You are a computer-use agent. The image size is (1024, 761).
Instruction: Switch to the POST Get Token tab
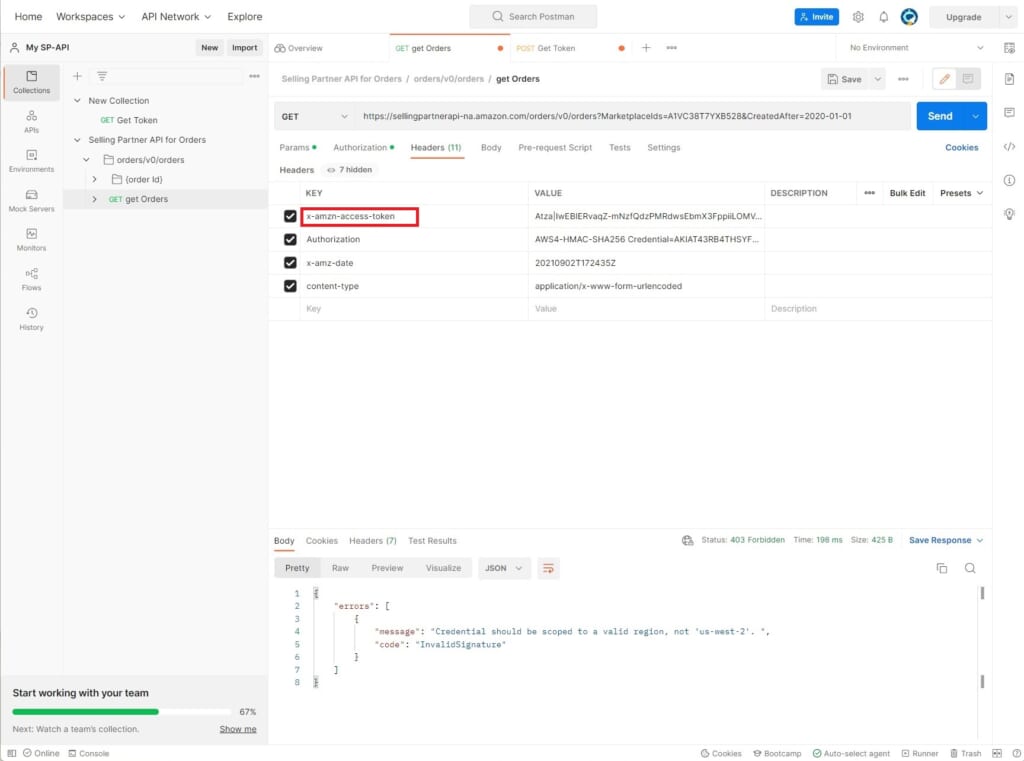point(568,48)
